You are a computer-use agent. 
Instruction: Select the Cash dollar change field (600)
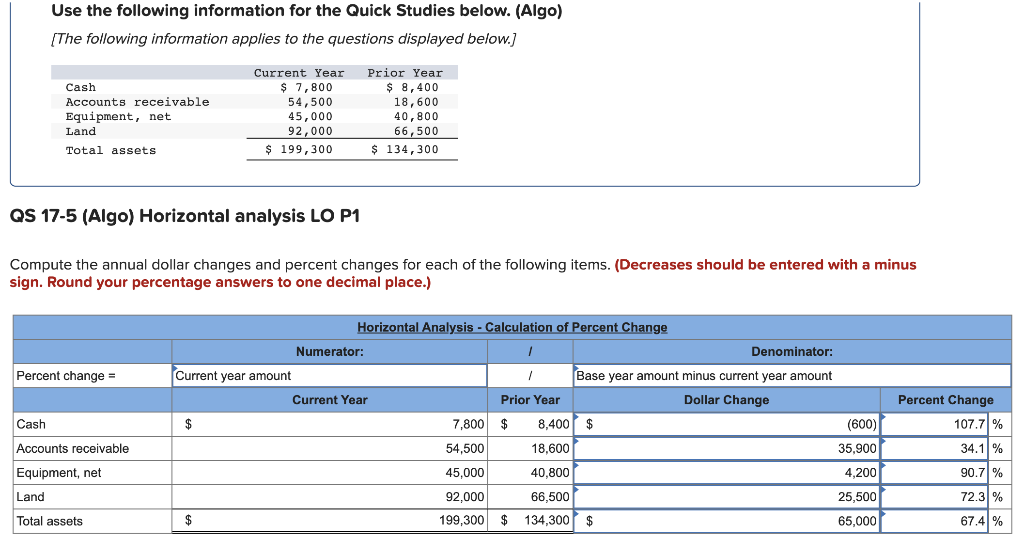click(x=727, y=424)
